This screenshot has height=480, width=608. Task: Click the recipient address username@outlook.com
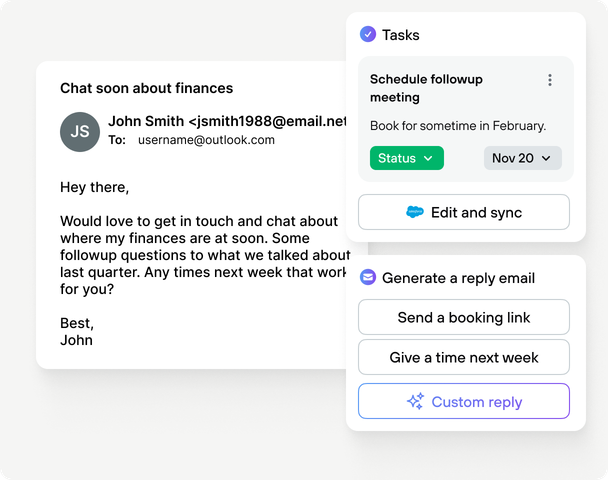[x=206, y=140]
